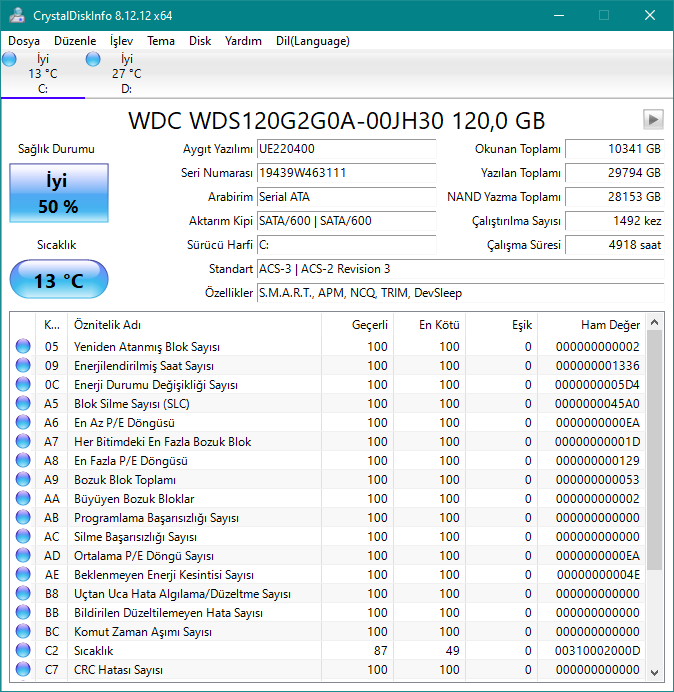This screenshot has width=674, height=692.
Task: Click the İyi 50 % health status button
Action: tap(59, 193)
